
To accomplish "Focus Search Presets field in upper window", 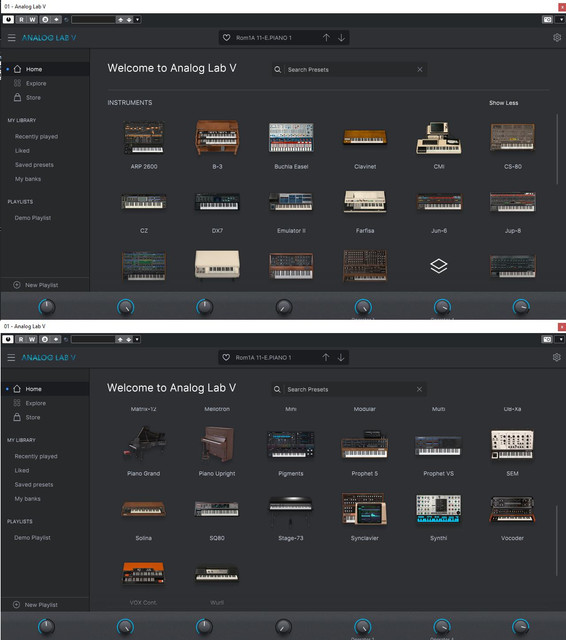I will coord(349,70).
